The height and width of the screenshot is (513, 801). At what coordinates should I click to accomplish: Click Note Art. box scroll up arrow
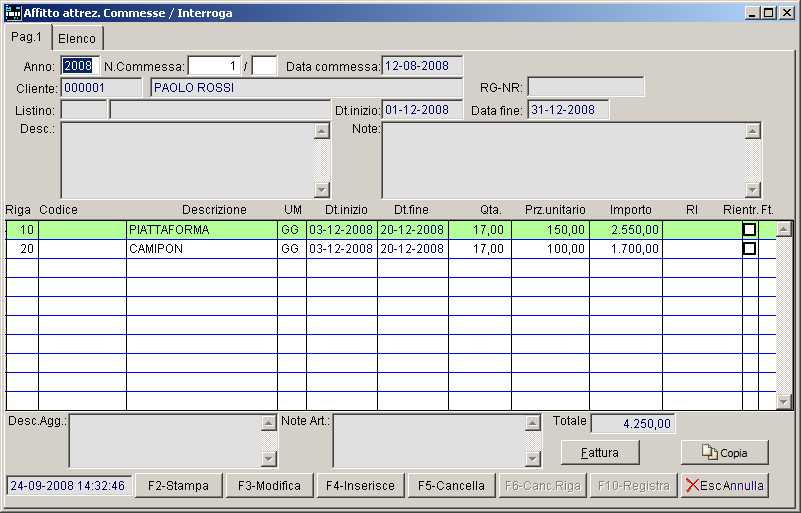click(x=532, y=423)
